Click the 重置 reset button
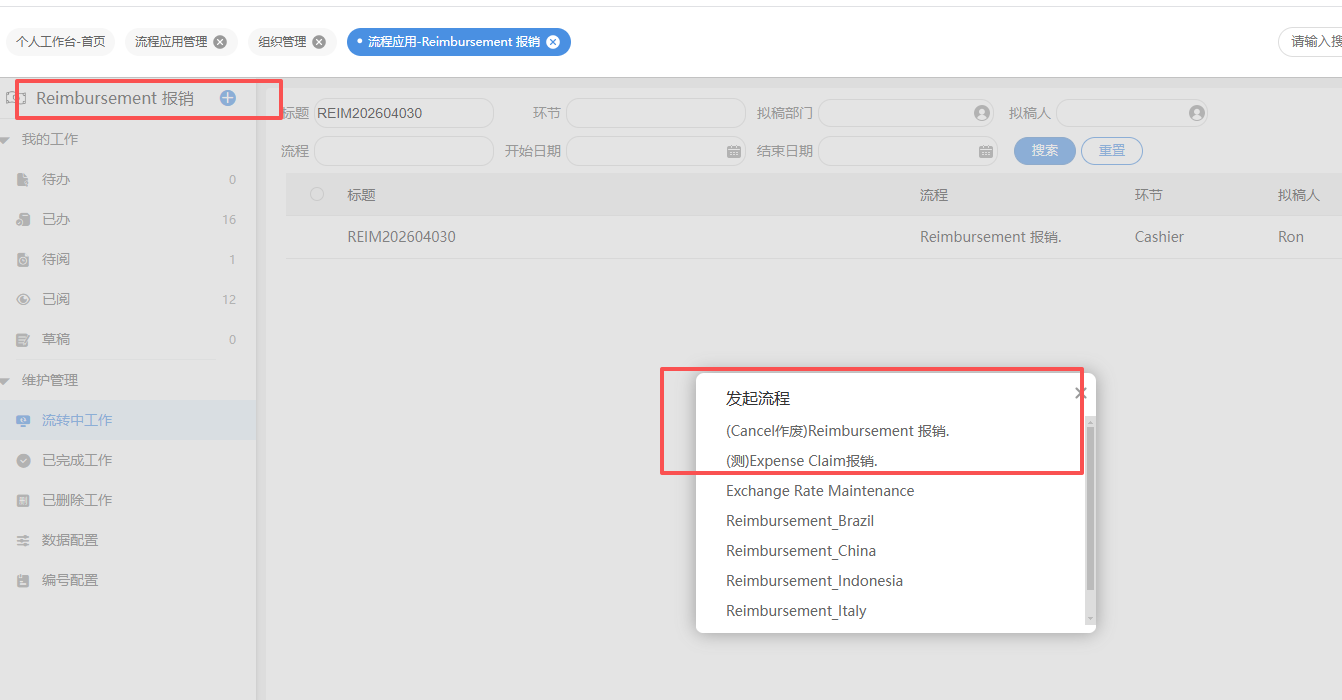The height and width of the screenshot is (700, 1342). (x=1112, y=151)
